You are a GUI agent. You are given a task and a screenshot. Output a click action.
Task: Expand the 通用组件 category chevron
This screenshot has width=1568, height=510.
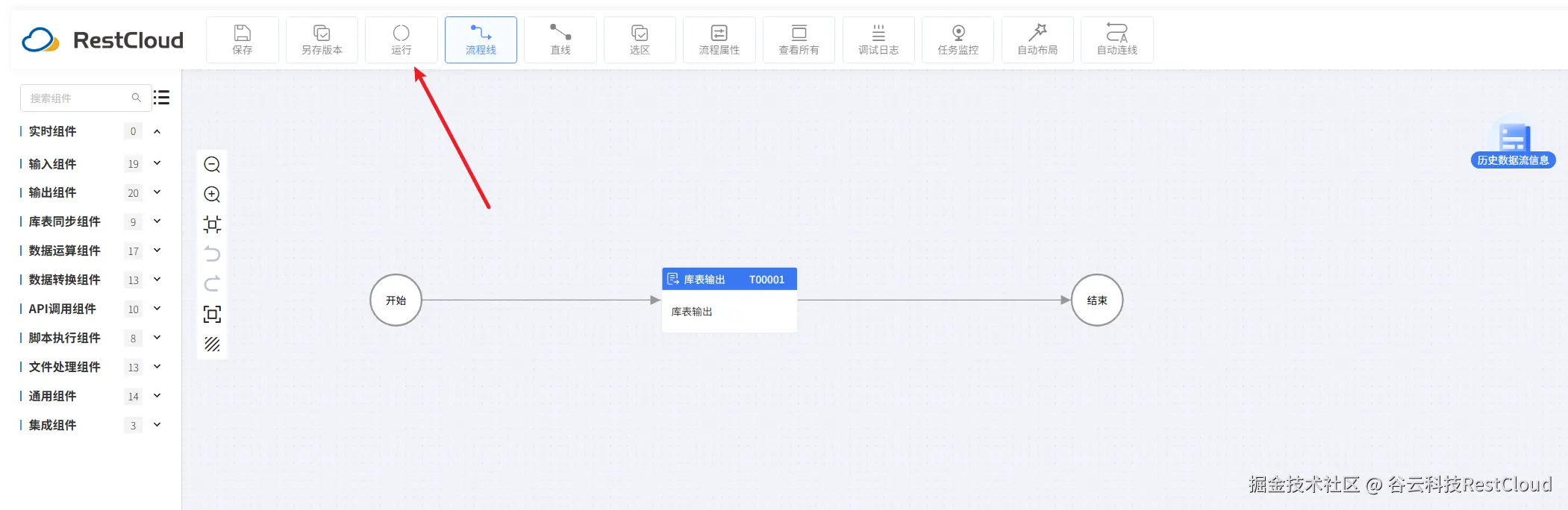coord(157,396)
